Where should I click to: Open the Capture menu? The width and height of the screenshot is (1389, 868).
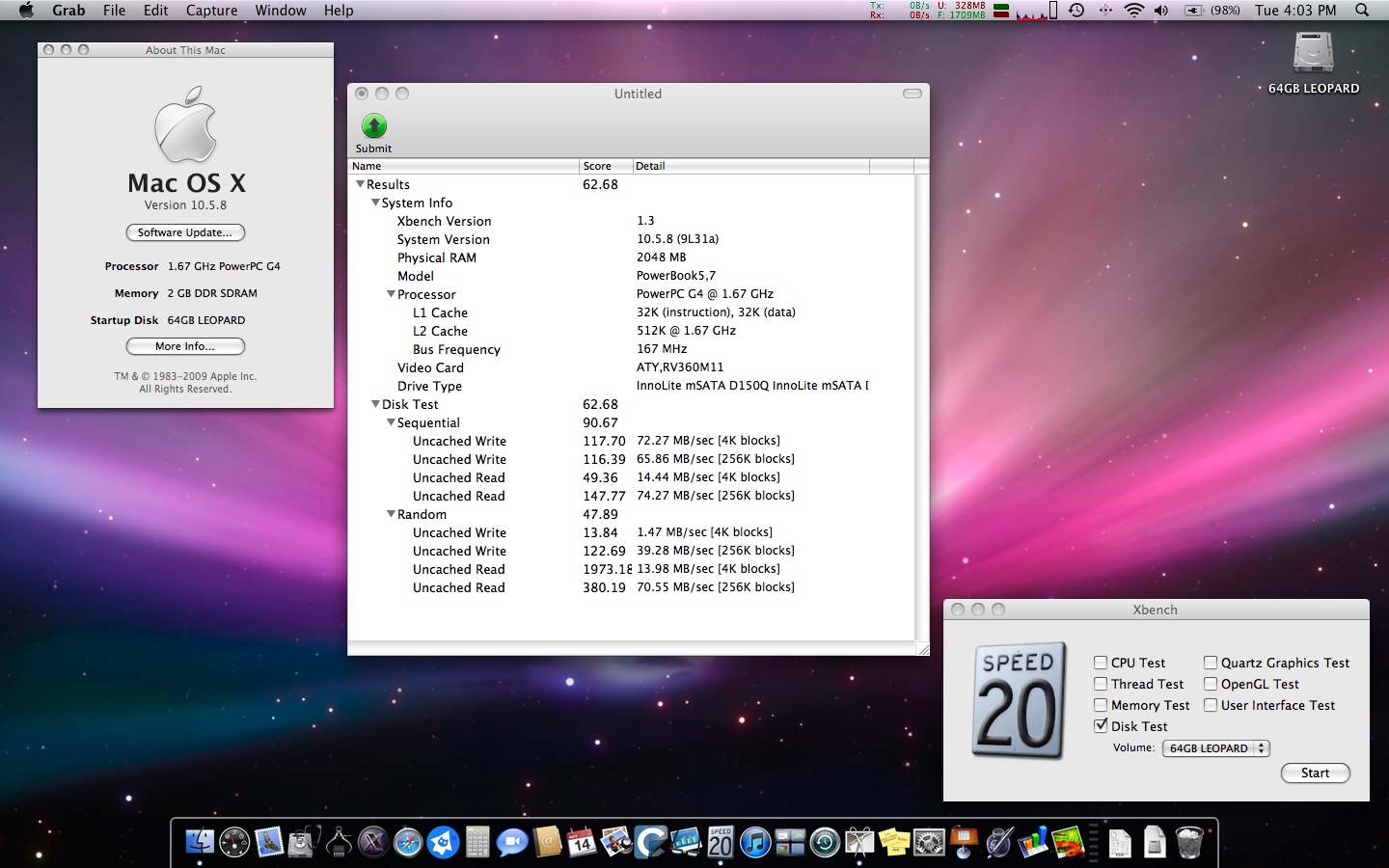[x=211, y=11]
